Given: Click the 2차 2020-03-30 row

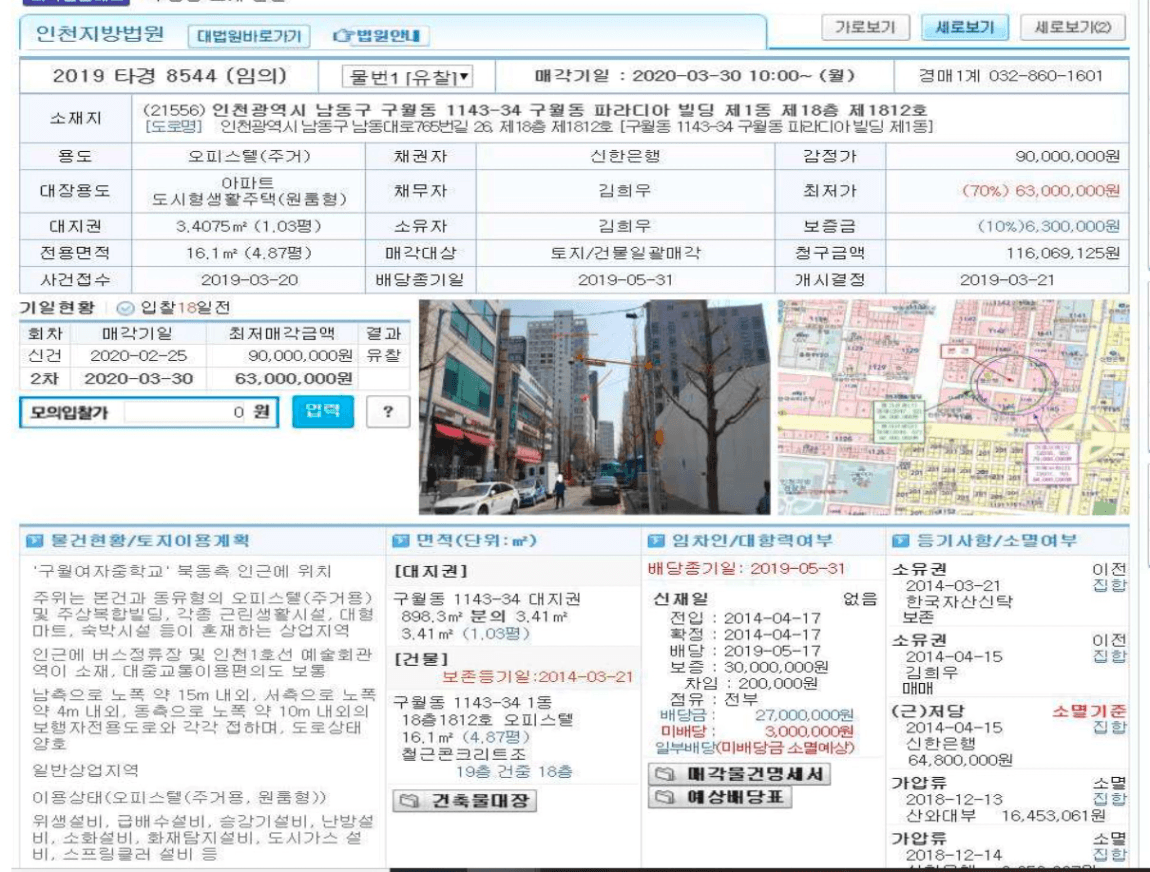Looking at the screenshot, I should click(214, 378).
